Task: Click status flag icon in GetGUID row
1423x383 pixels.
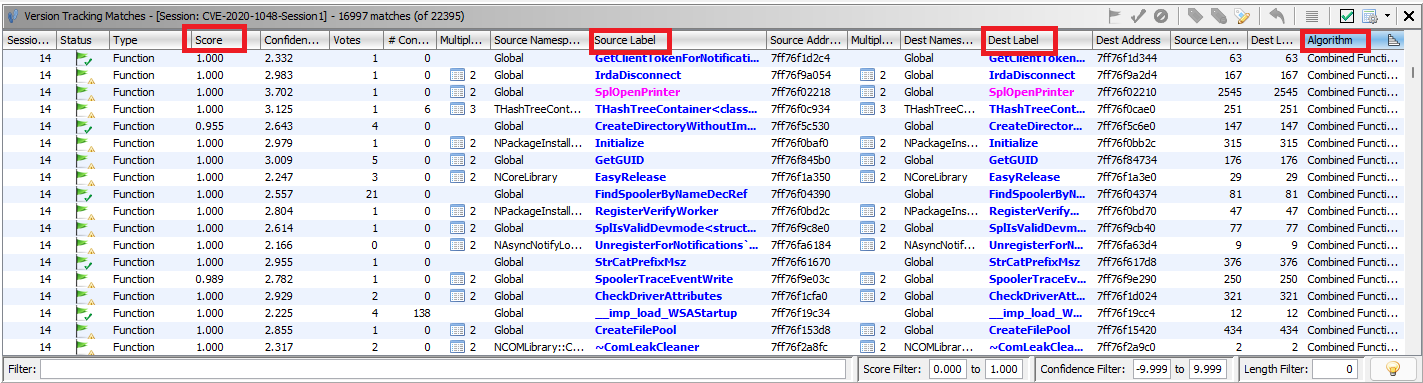Action: 85,160
